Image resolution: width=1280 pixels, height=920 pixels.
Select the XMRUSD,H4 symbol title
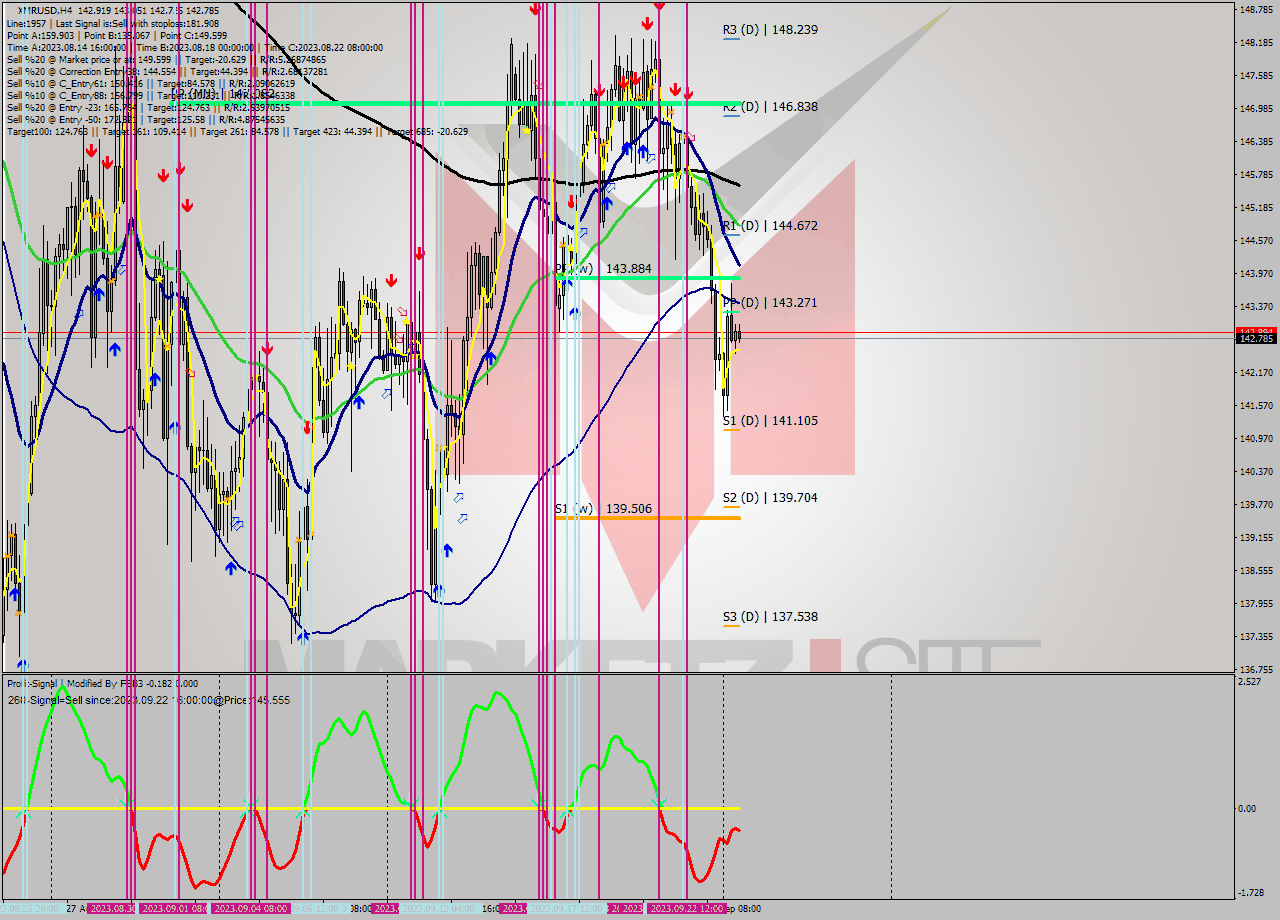coord(45,10)
